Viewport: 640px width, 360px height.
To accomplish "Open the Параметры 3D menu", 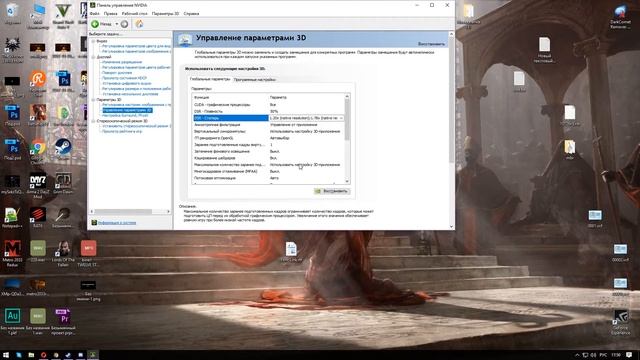I will (165, 13).
